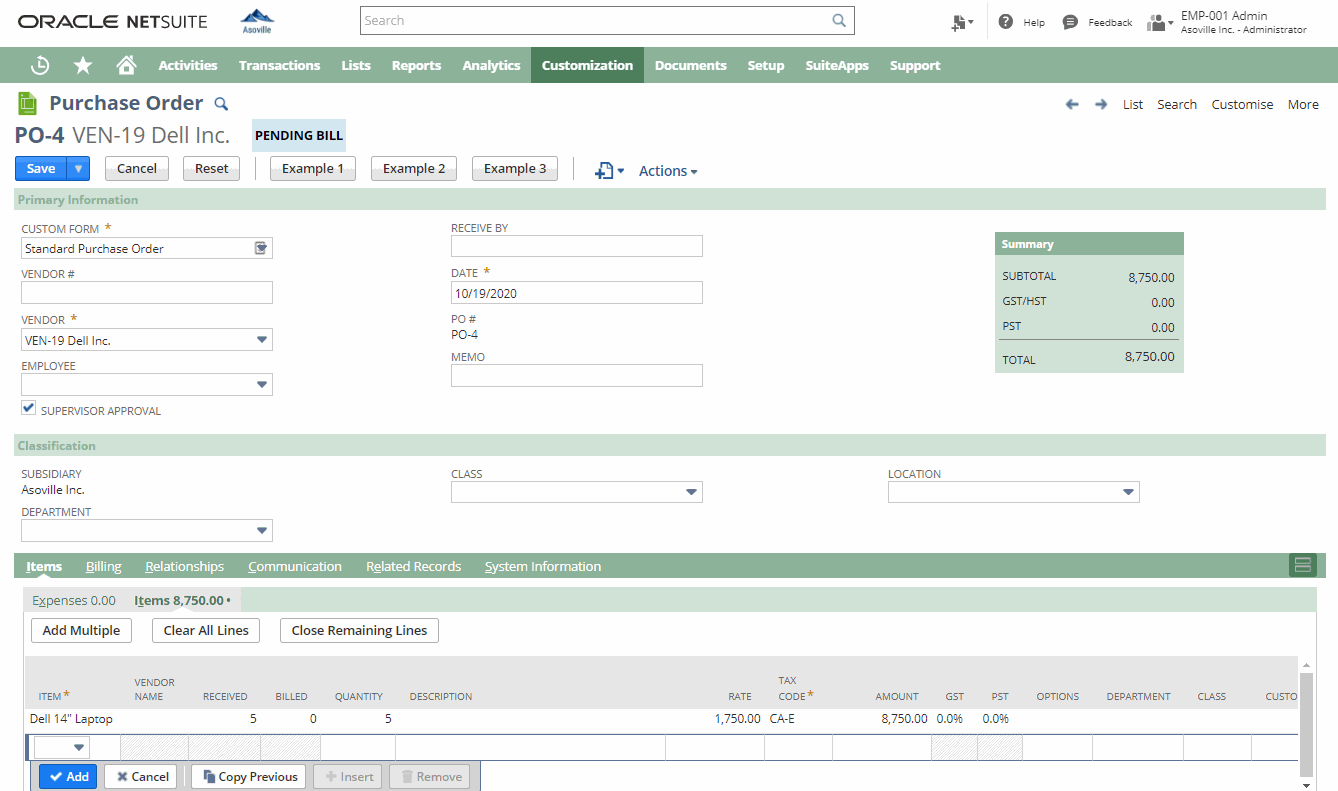1338x791 pixels.
Task: Click the top Cancel button
Action: tap(137, 168)
